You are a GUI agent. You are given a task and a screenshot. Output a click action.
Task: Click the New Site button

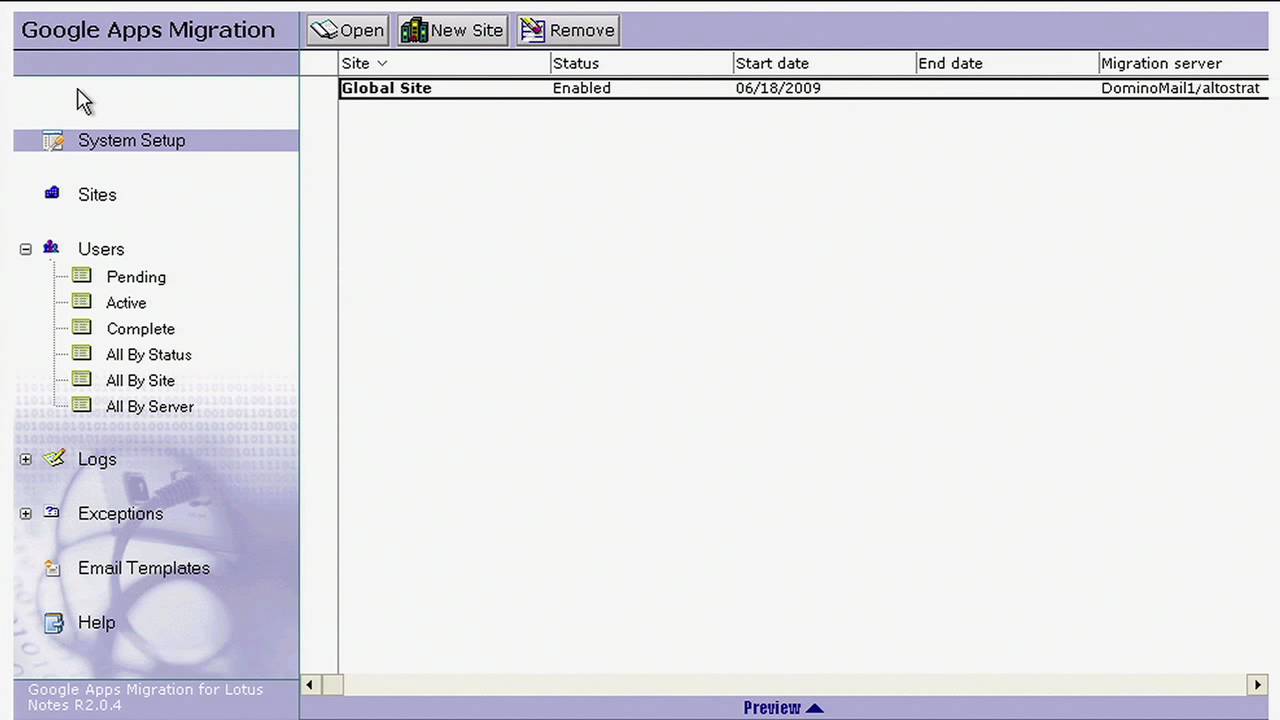point(453,30)
